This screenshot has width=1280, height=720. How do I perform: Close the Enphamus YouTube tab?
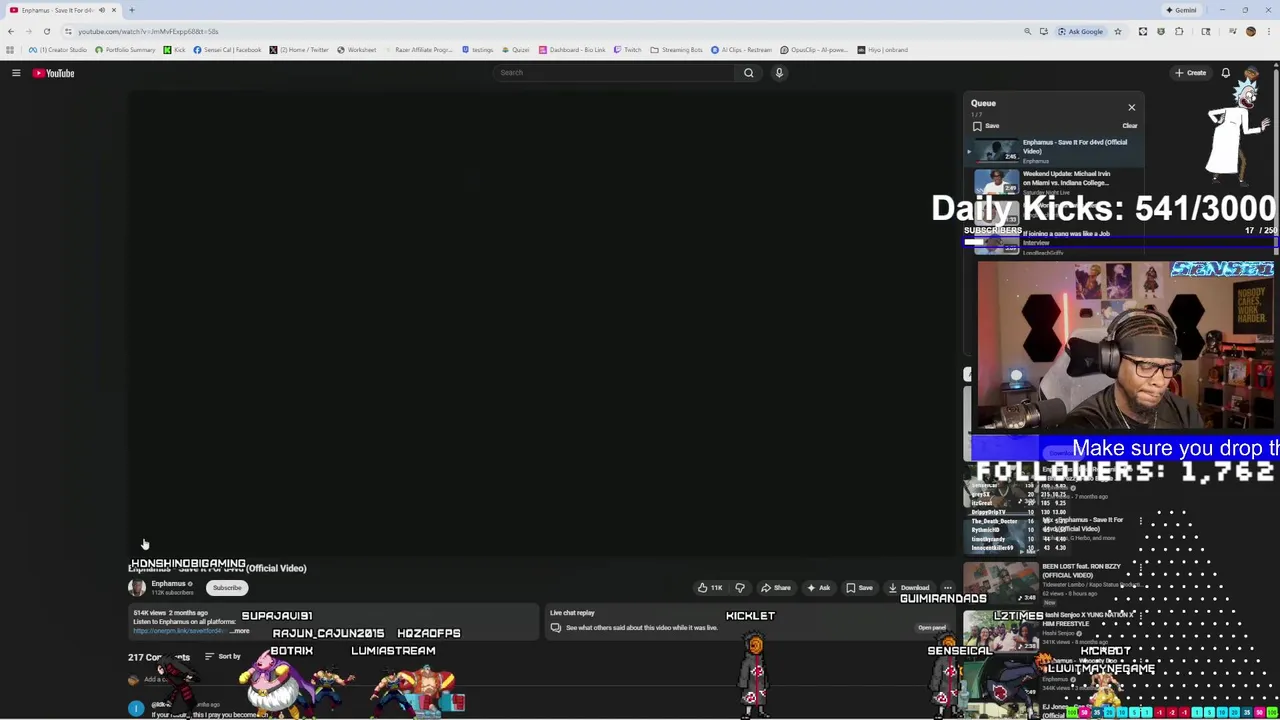click(114, 10)
